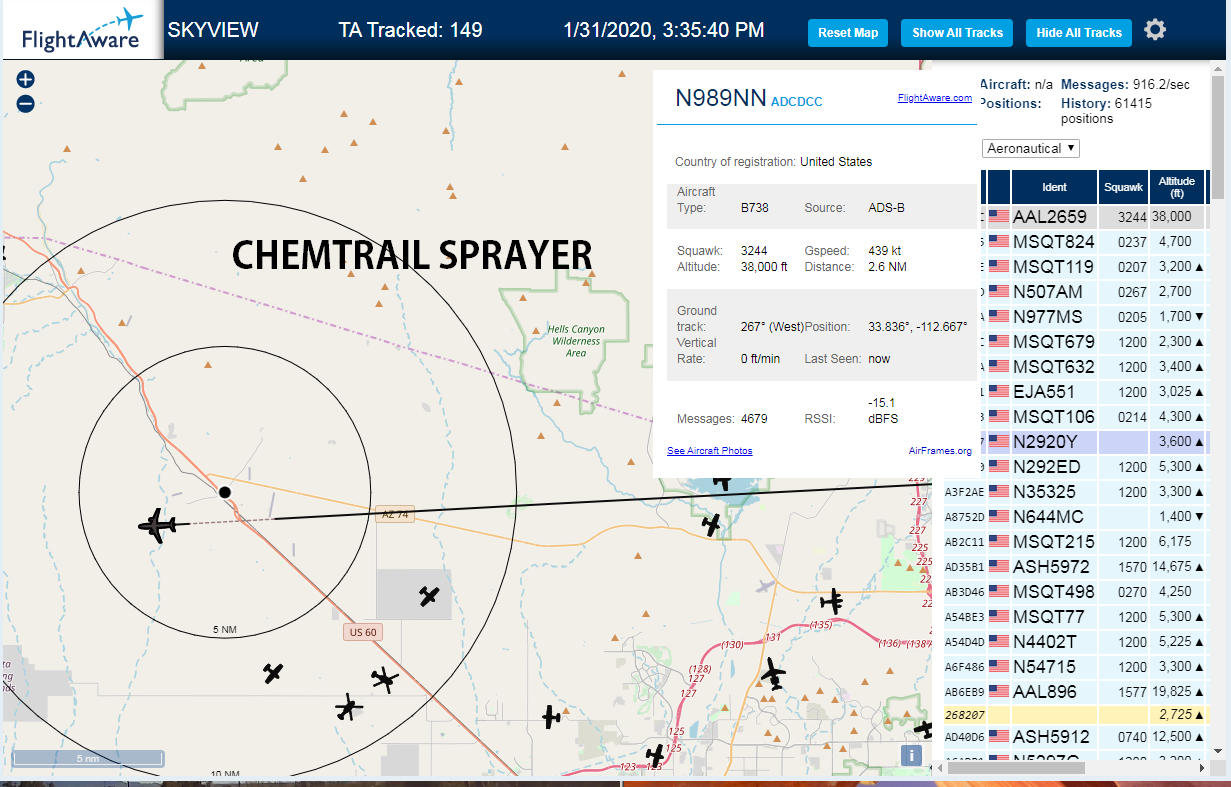Open the settings gear icon
This screenshot has height=787, width=1231.
1155,30
